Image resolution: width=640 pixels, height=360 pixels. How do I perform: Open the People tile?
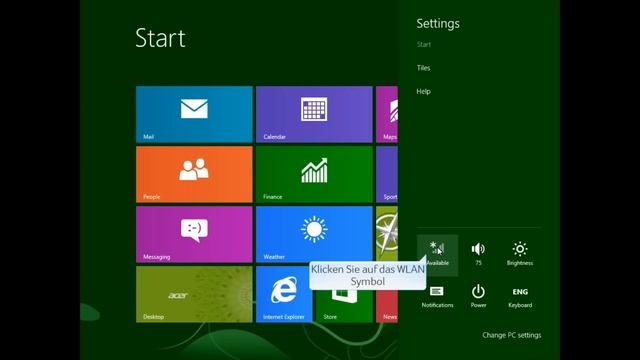point(194,174)
